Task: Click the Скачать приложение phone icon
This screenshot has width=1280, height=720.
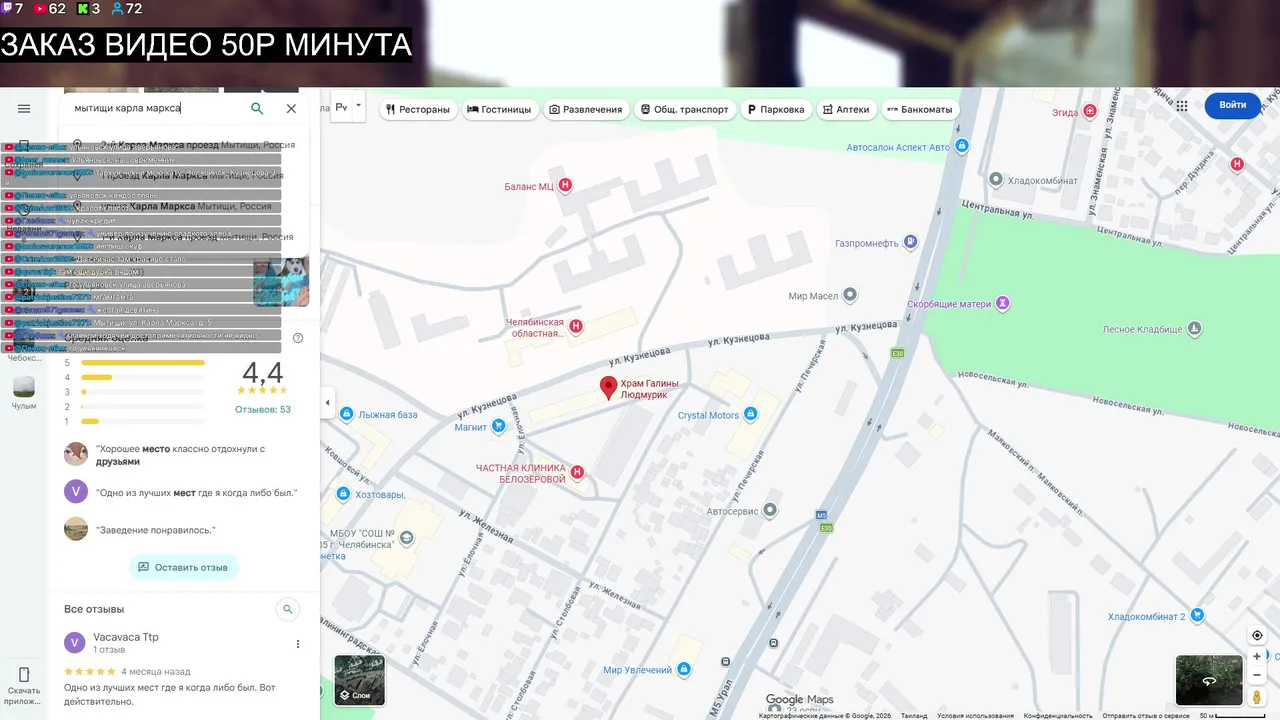Action: tap(24, 675)
